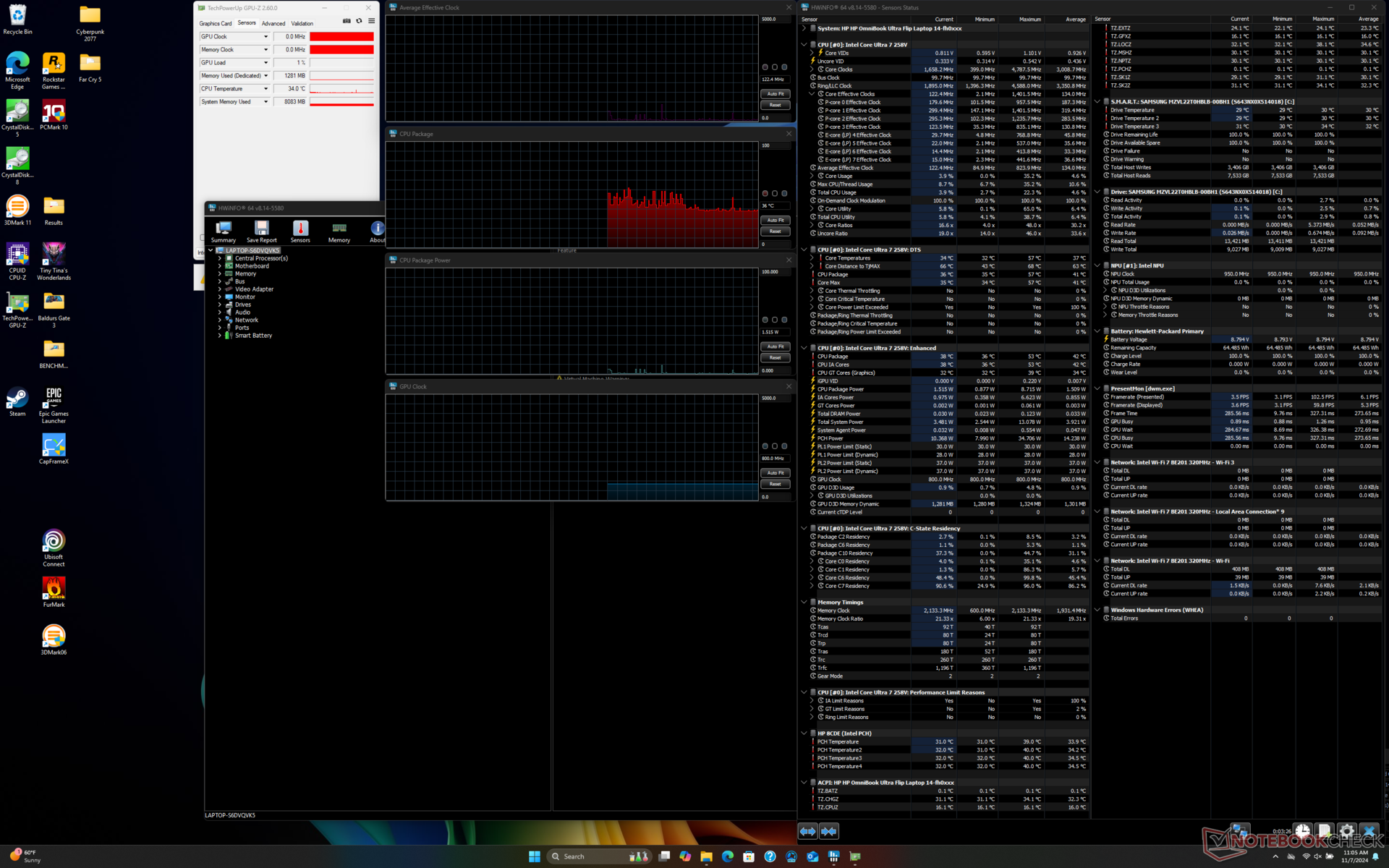Collapse the LAPTOP-S6DVQVKS root node
This screenshot has height=868, width=1389.
click(x=211, y=250)
